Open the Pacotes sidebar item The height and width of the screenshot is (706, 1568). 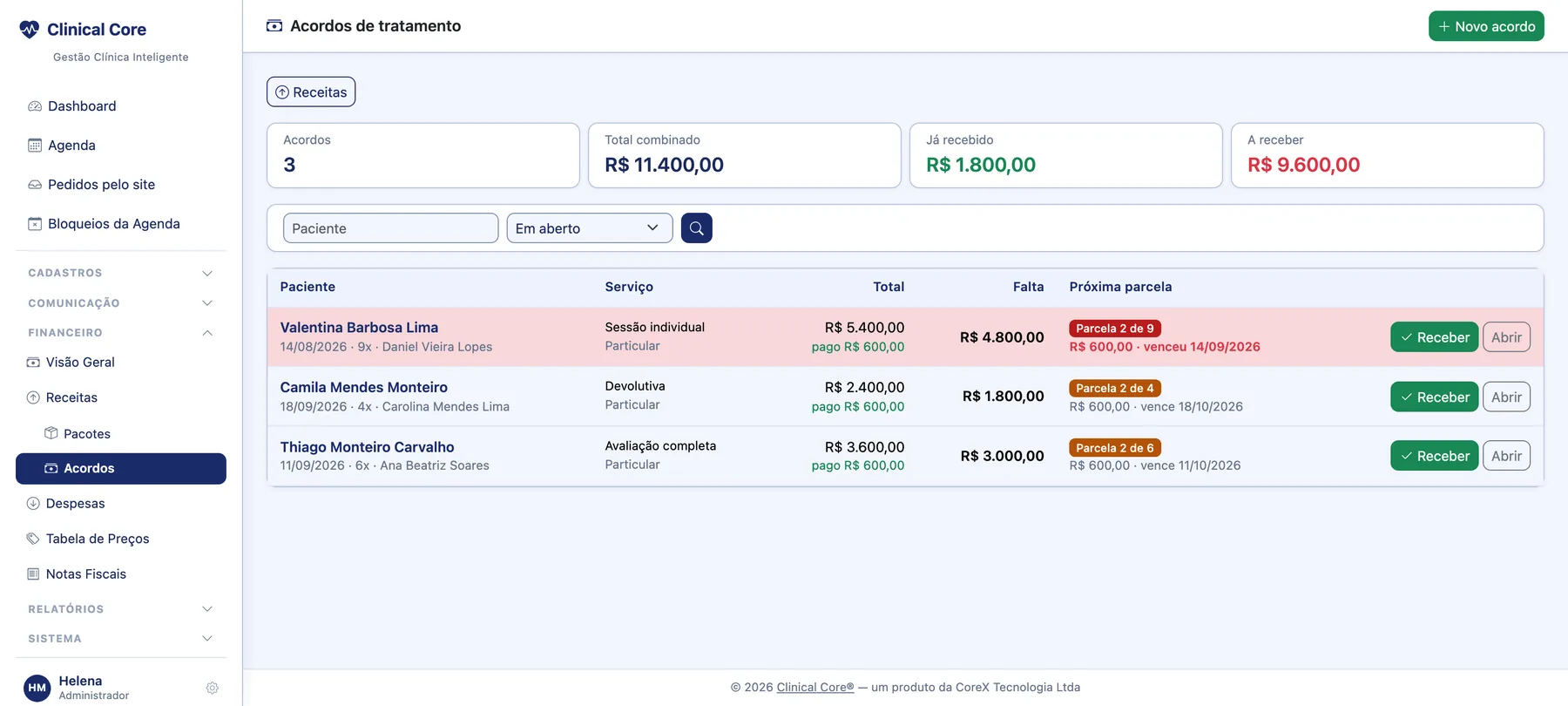coord(121,434)
